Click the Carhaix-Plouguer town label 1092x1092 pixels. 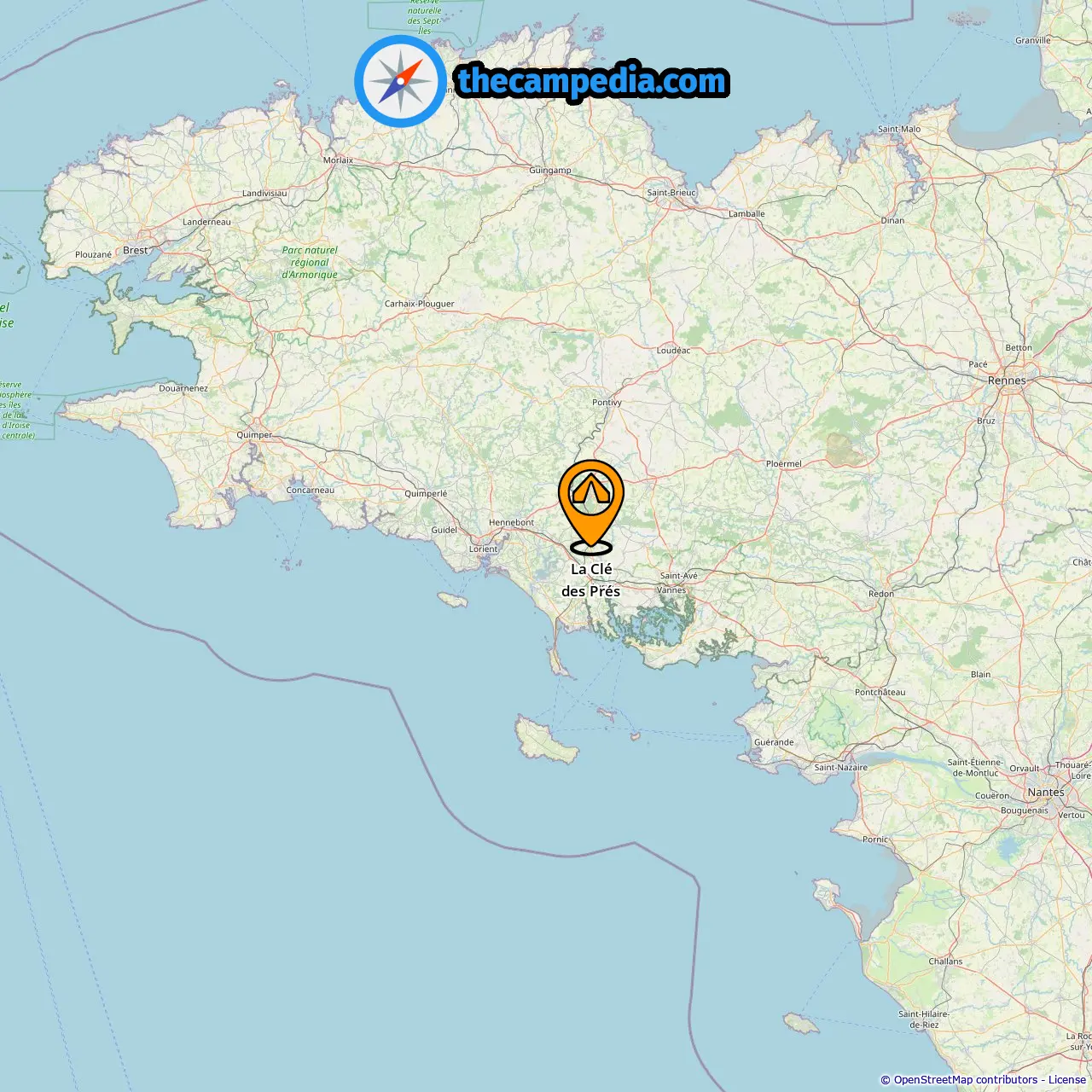[x=420, y=304]
